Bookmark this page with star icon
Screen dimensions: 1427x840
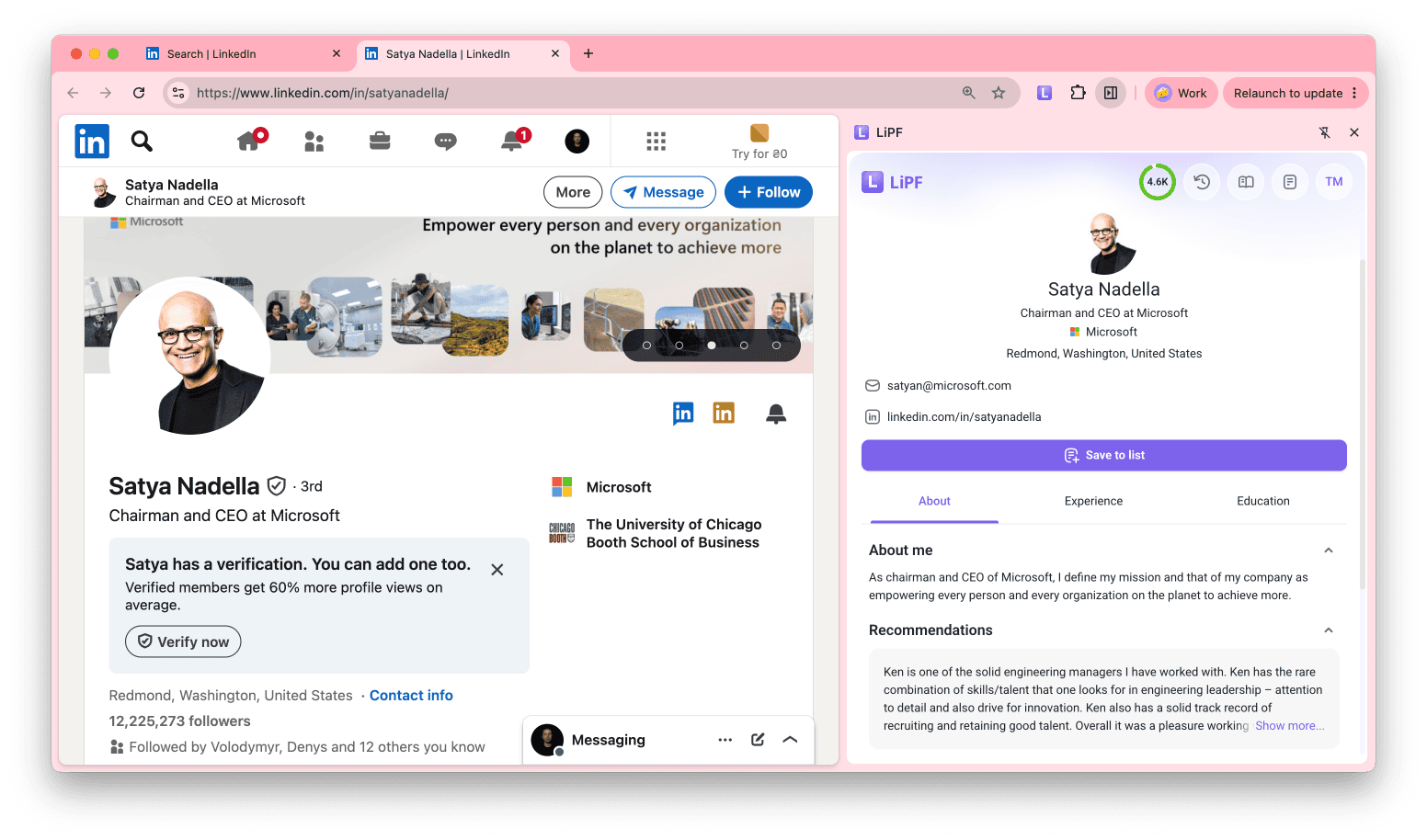click(x=999, y=93)
